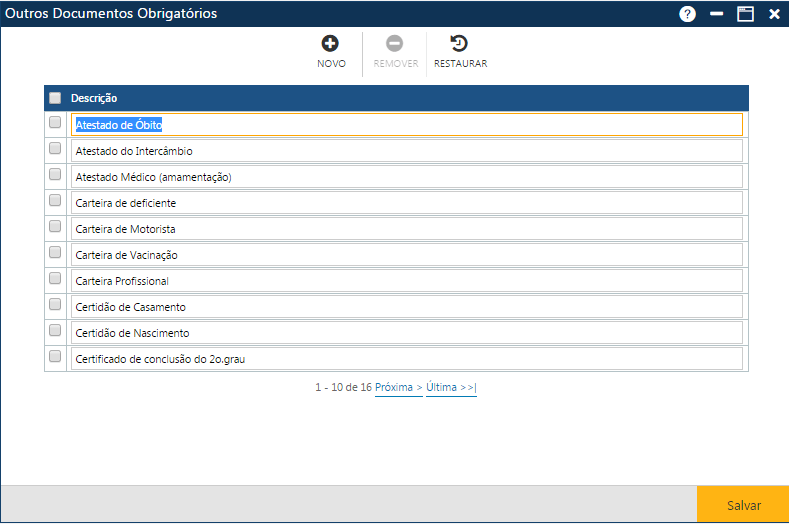
Task: Jump to the Última page link
Action: click(x=451, y=387)
